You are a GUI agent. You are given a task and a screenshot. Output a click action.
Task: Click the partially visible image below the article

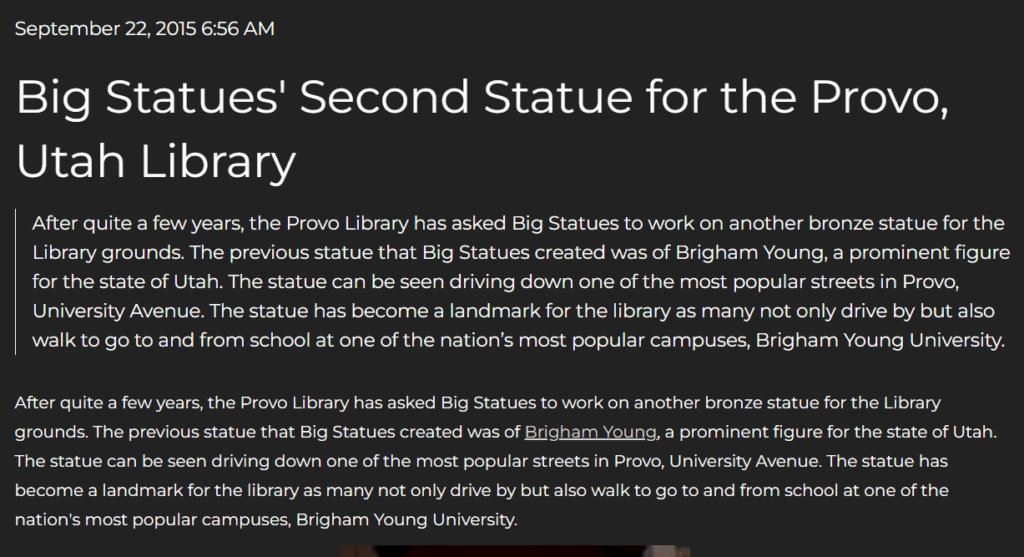(x=515, y=551)
